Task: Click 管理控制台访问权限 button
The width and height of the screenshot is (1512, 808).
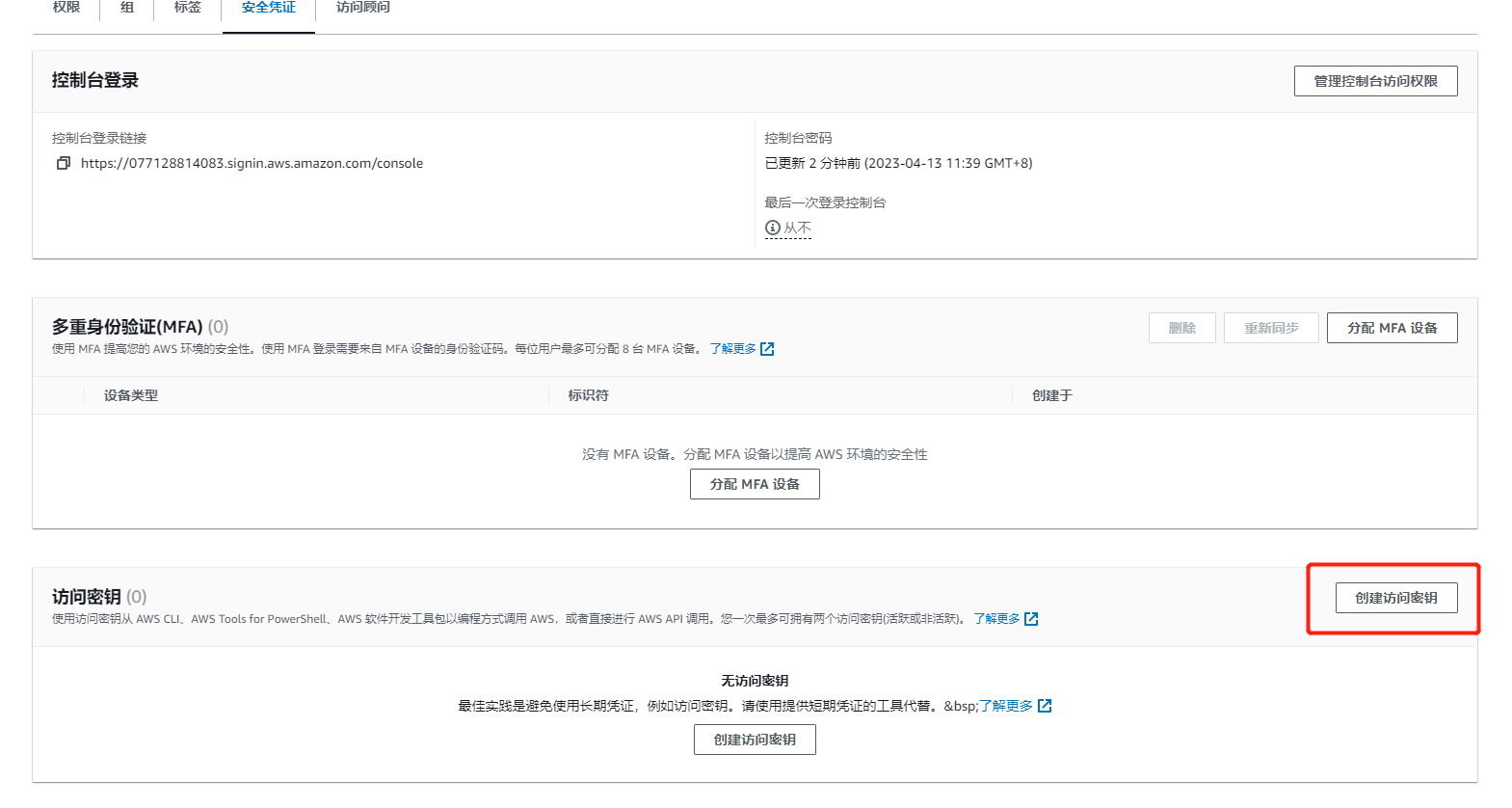Action: point(1375,81)
